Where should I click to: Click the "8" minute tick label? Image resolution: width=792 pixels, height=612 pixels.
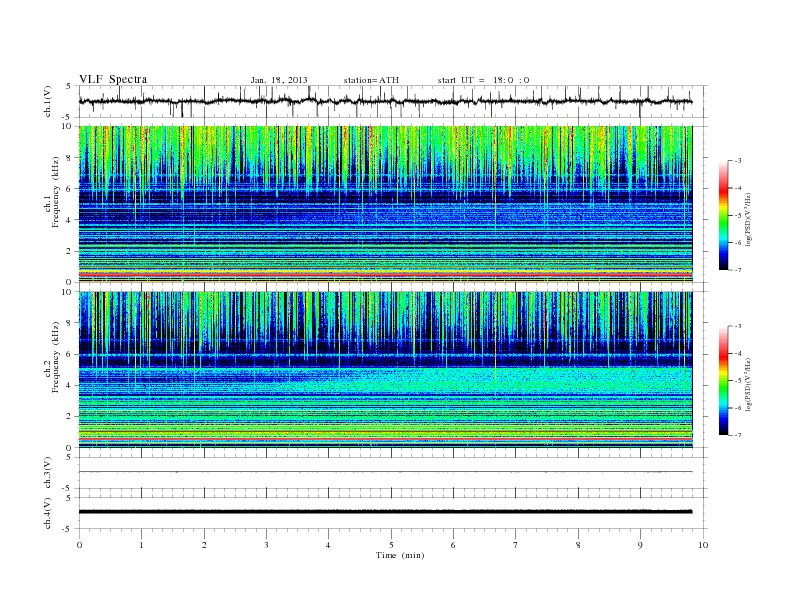pyautogui.click(x=578, y=545)
